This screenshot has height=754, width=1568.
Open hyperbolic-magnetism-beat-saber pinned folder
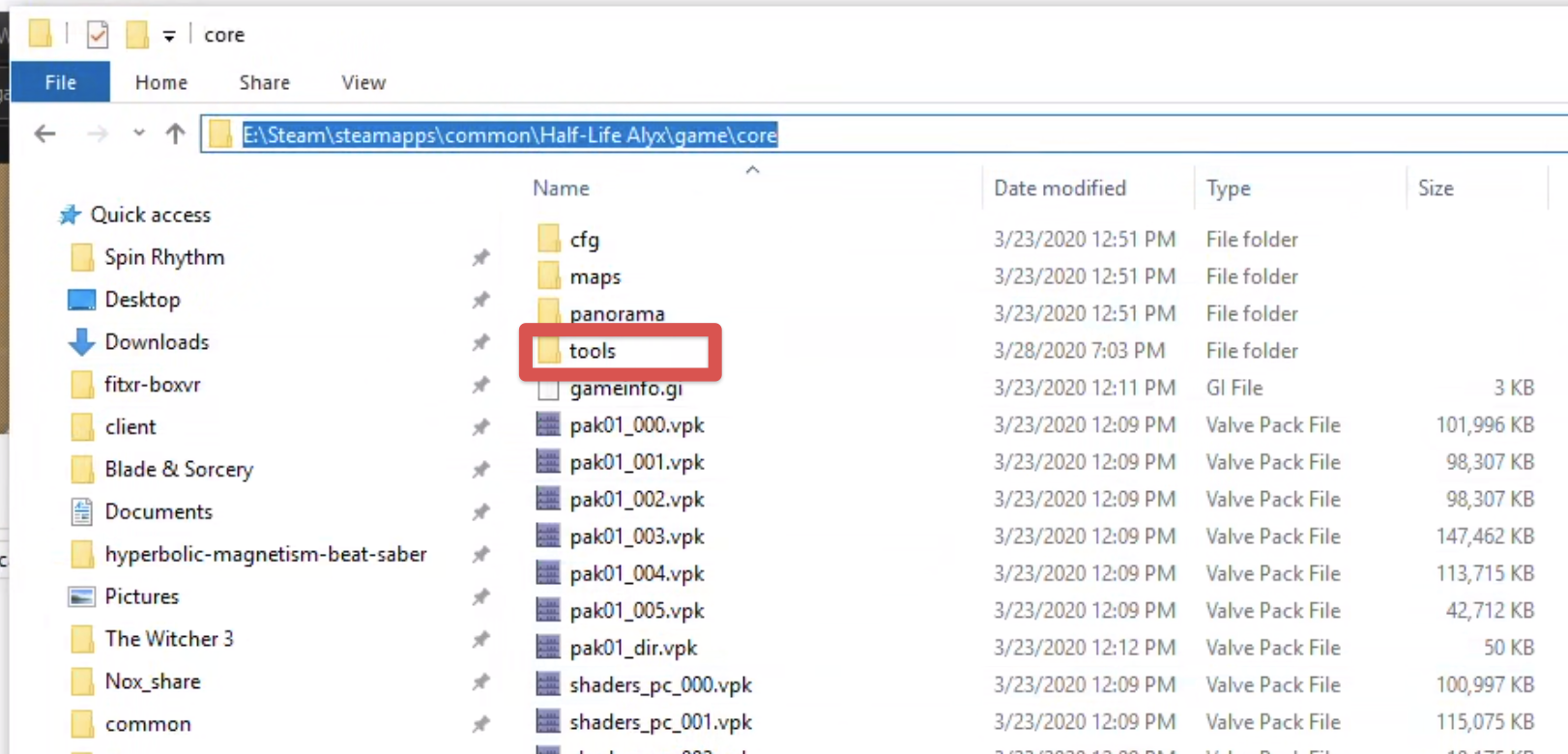265,555
